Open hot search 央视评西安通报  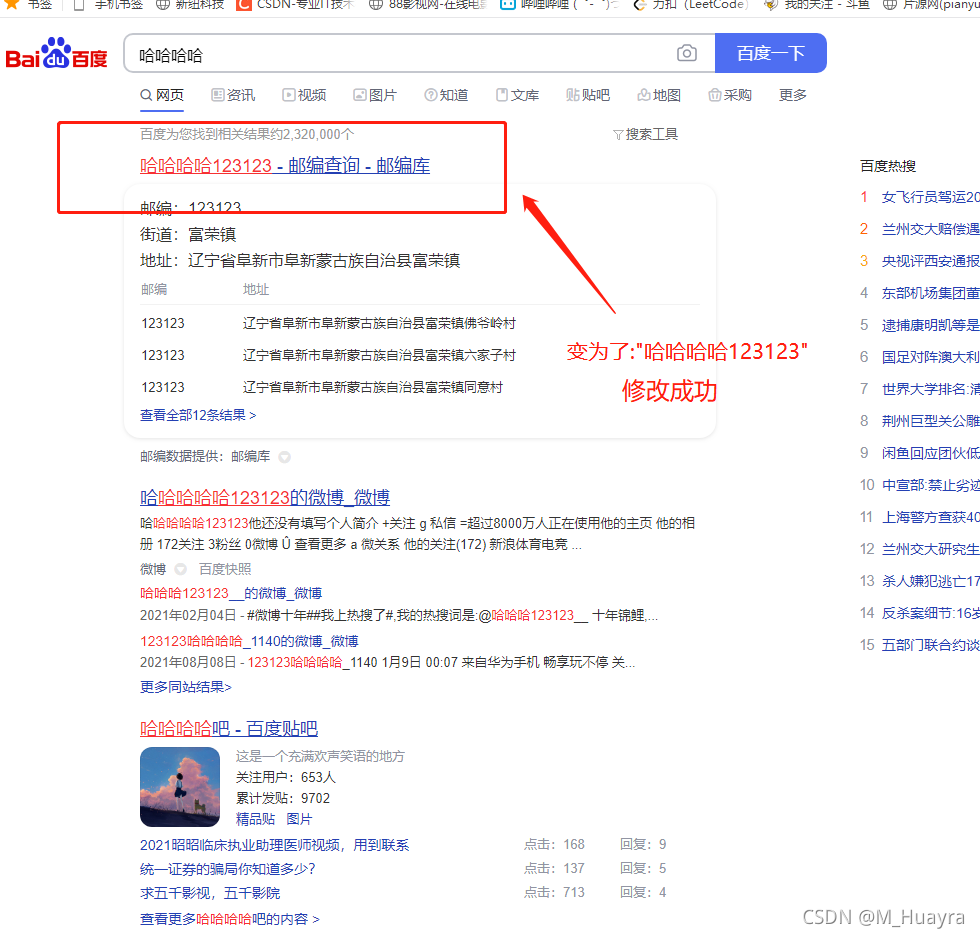[x=930, y=261]
